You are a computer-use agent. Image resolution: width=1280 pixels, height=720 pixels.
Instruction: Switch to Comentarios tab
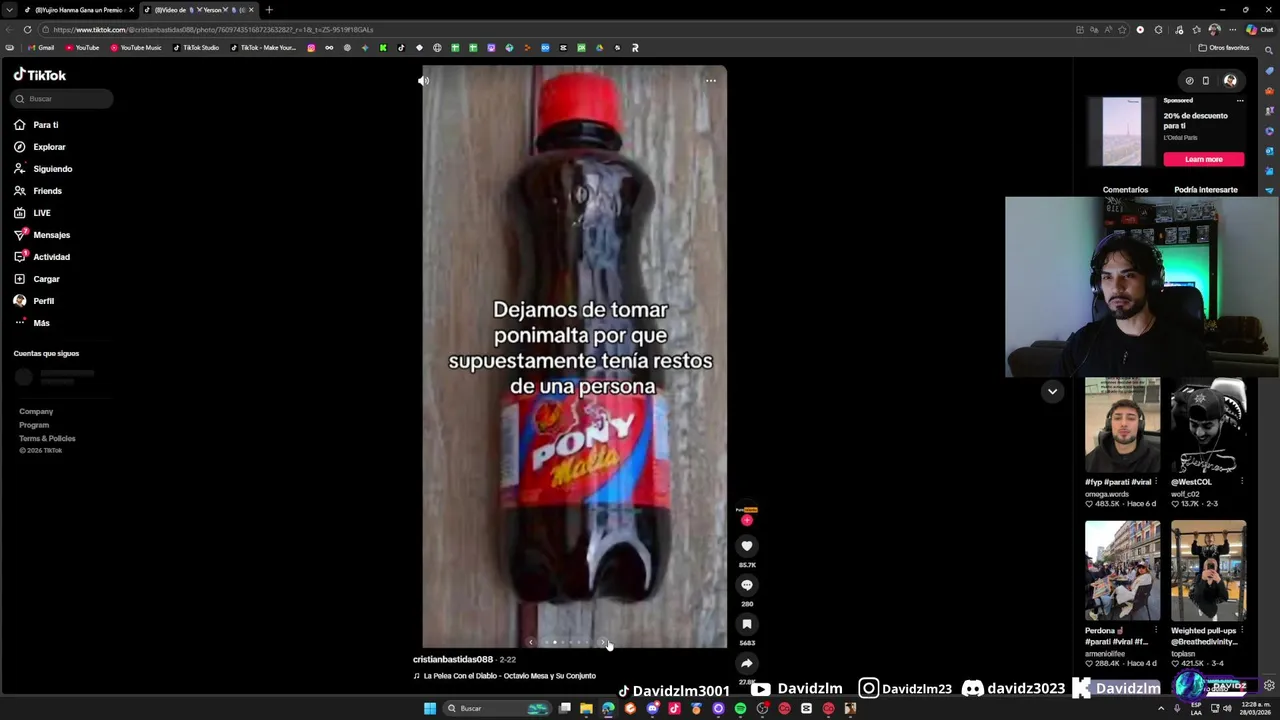(x=1125, y=190)
